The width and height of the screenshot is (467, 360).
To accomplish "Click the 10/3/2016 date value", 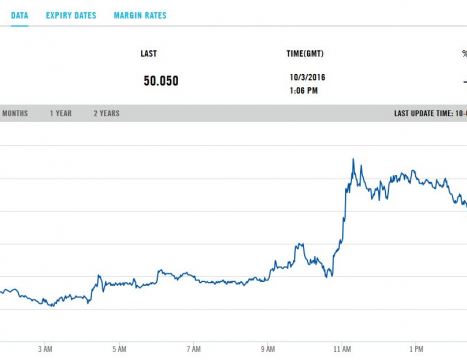I will pos(307,77).
